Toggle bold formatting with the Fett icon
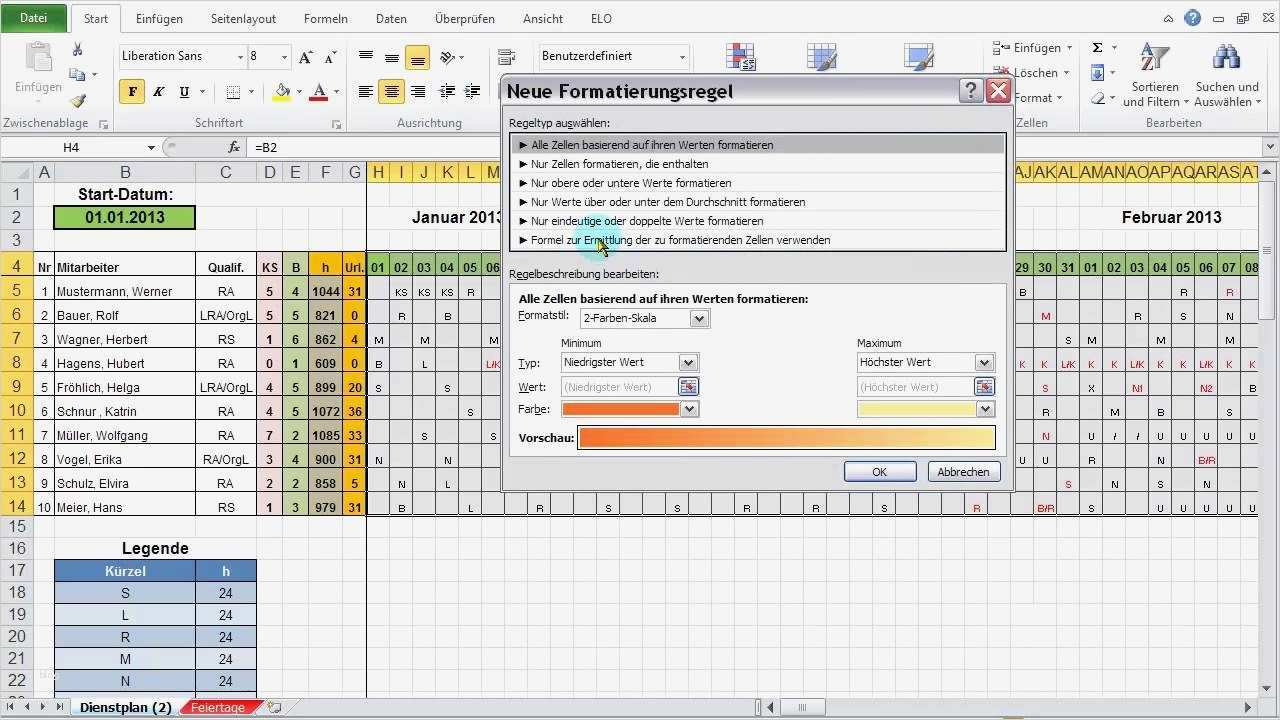Screen dimensions: 1280x720 pyautogui.click(x=132, y=91)
